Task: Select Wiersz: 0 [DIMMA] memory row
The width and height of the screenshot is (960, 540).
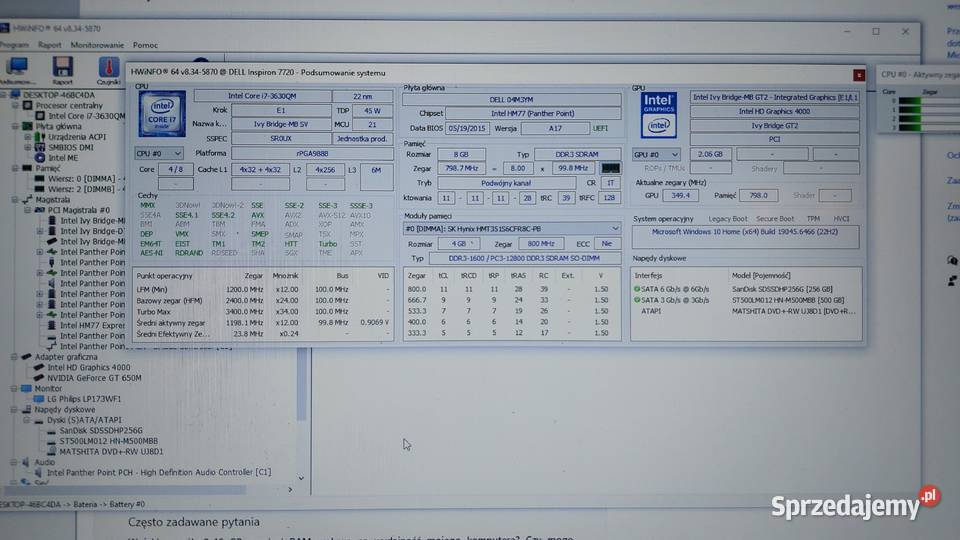Action: (81, 178)
